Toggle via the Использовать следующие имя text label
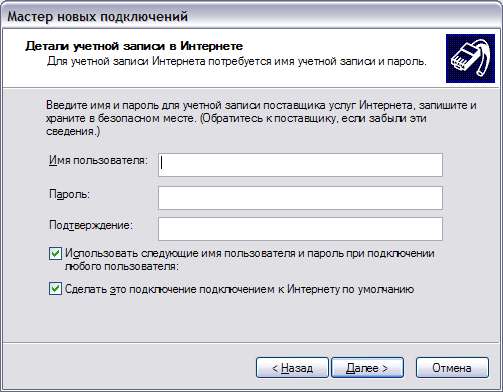The image size is (503, 392). pos(250,260)
